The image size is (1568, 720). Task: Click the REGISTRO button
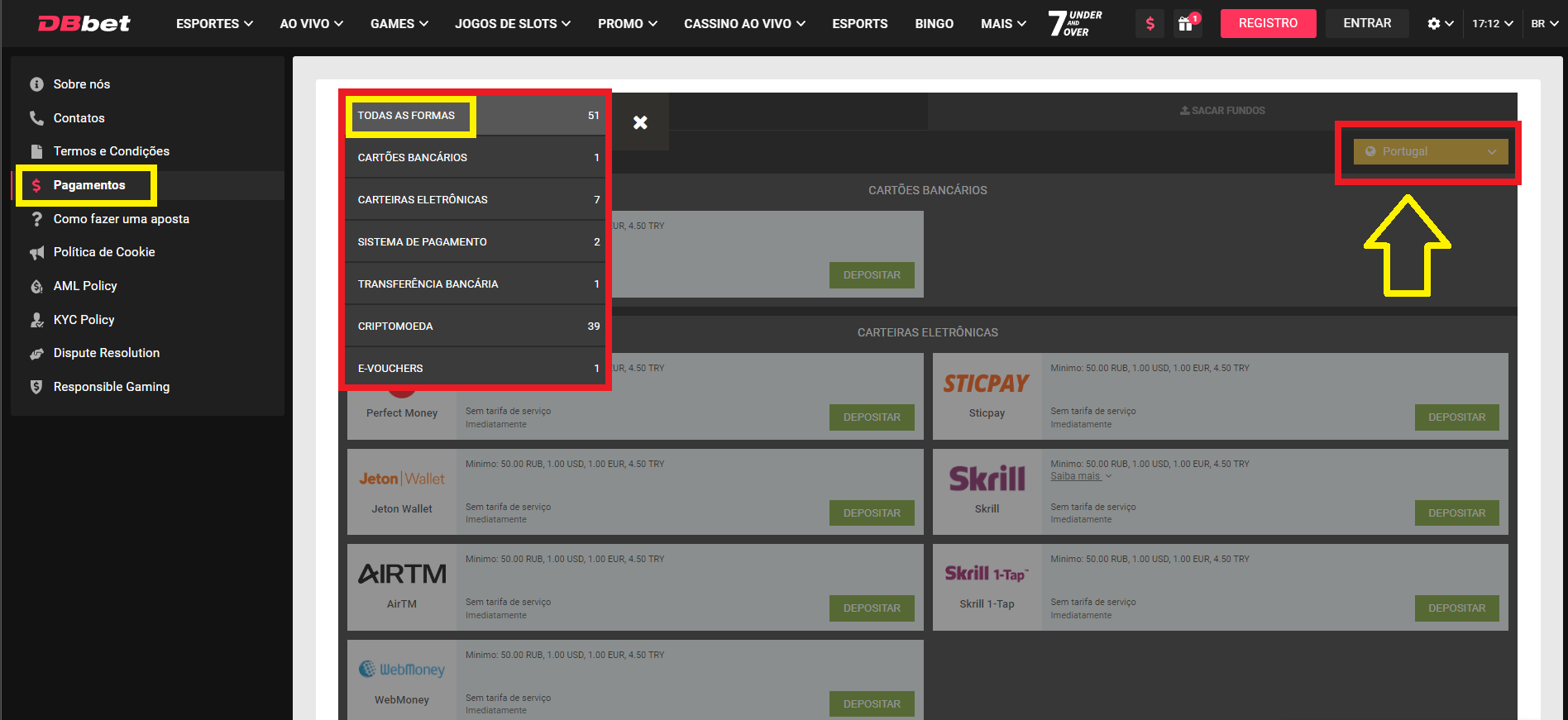(x=1268, y=23)
